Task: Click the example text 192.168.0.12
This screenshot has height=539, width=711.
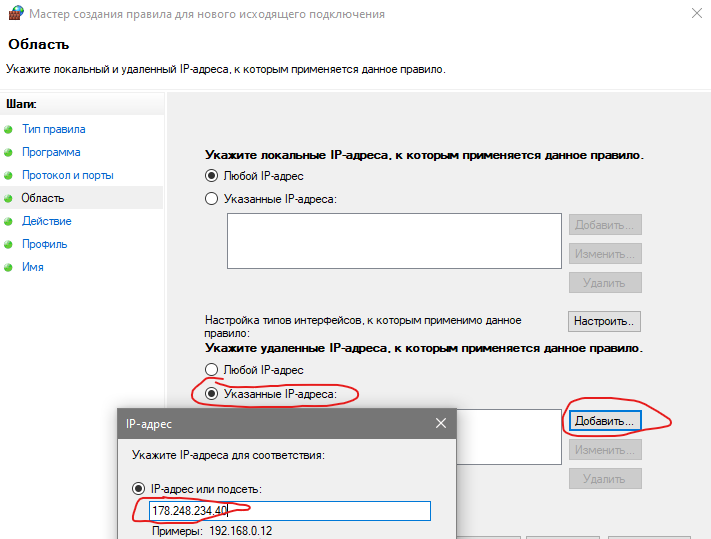Action: [x=240, y=531]
